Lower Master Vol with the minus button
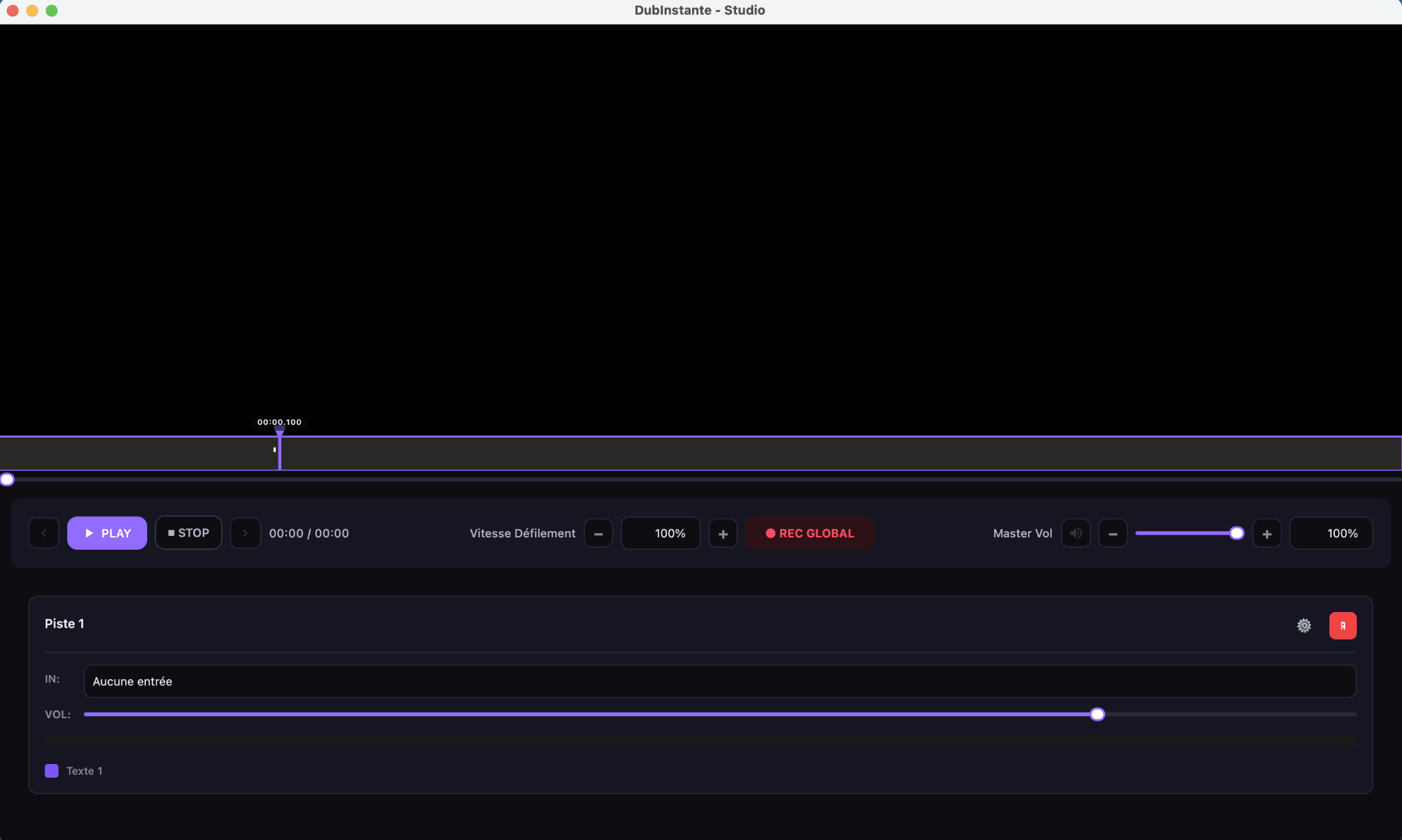 point(1113,533)
